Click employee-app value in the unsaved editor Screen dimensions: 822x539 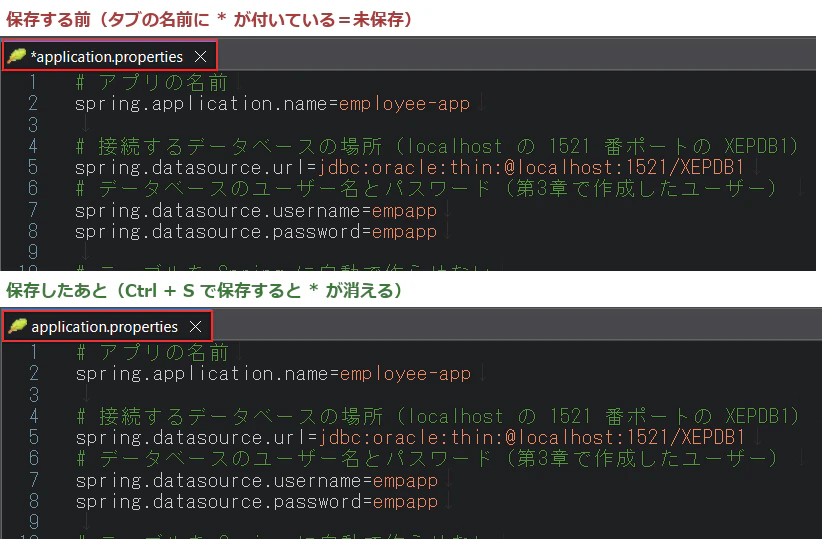click(x=404, y=104)
